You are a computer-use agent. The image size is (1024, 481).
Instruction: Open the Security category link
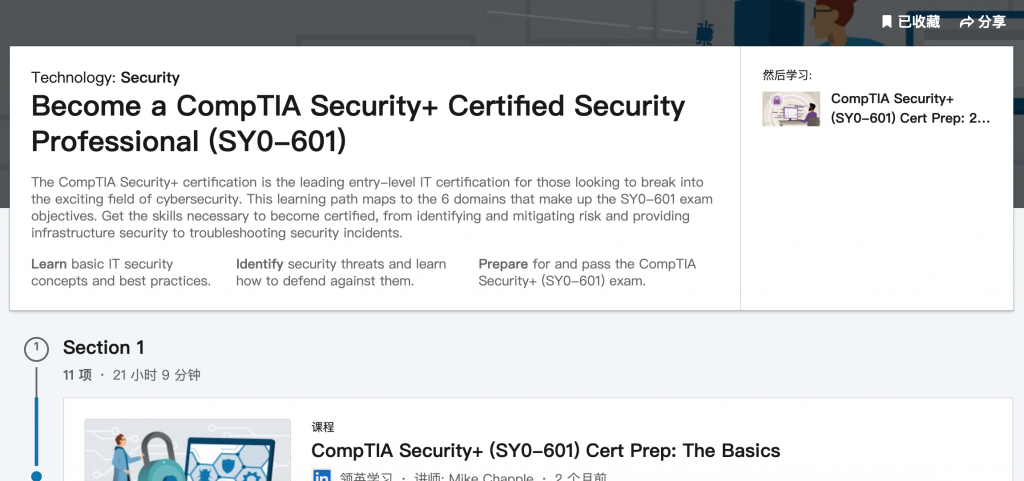[150, 77]
